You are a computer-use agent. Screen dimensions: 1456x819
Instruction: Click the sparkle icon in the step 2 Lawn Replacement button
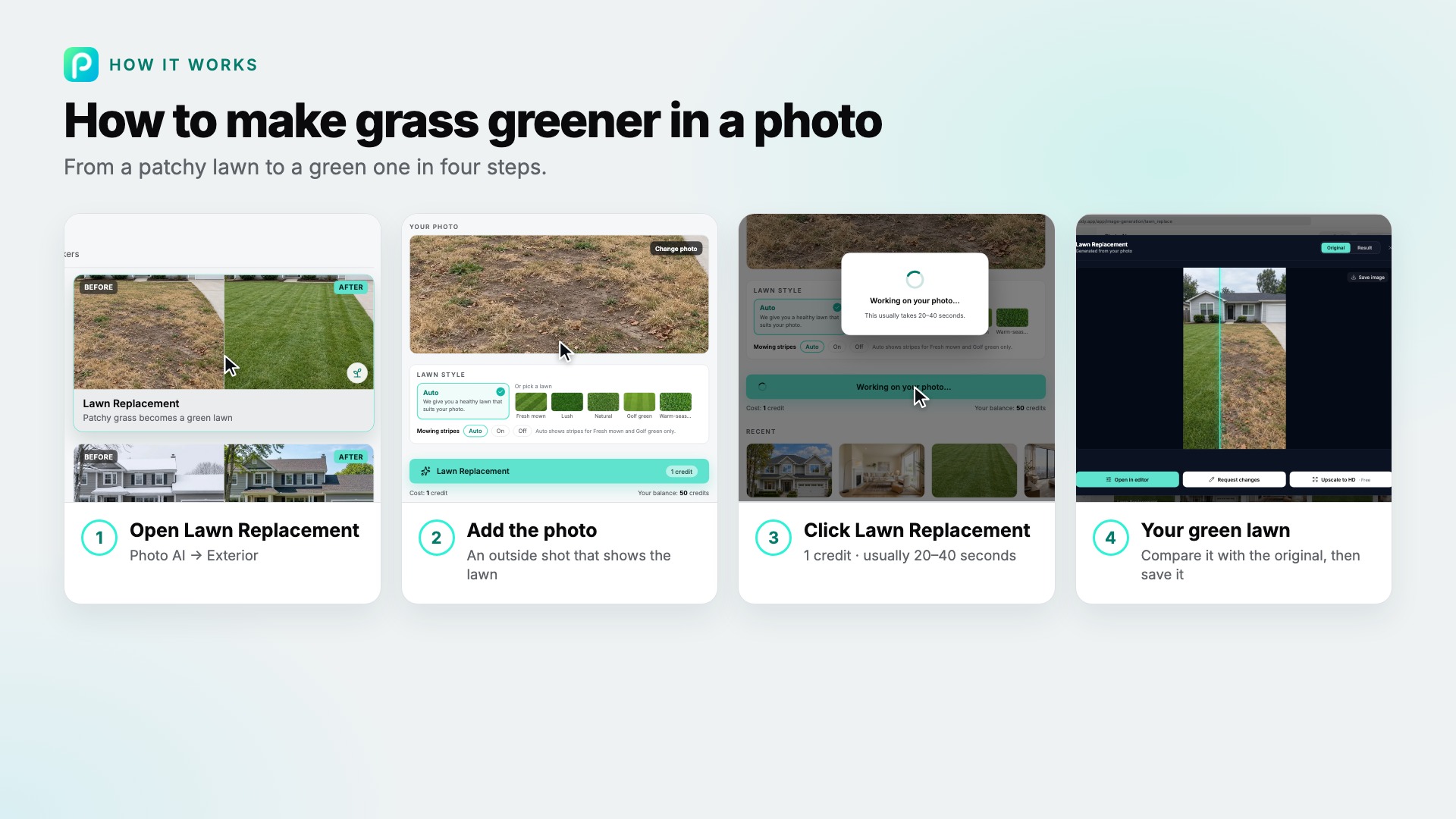coord(425,471)
